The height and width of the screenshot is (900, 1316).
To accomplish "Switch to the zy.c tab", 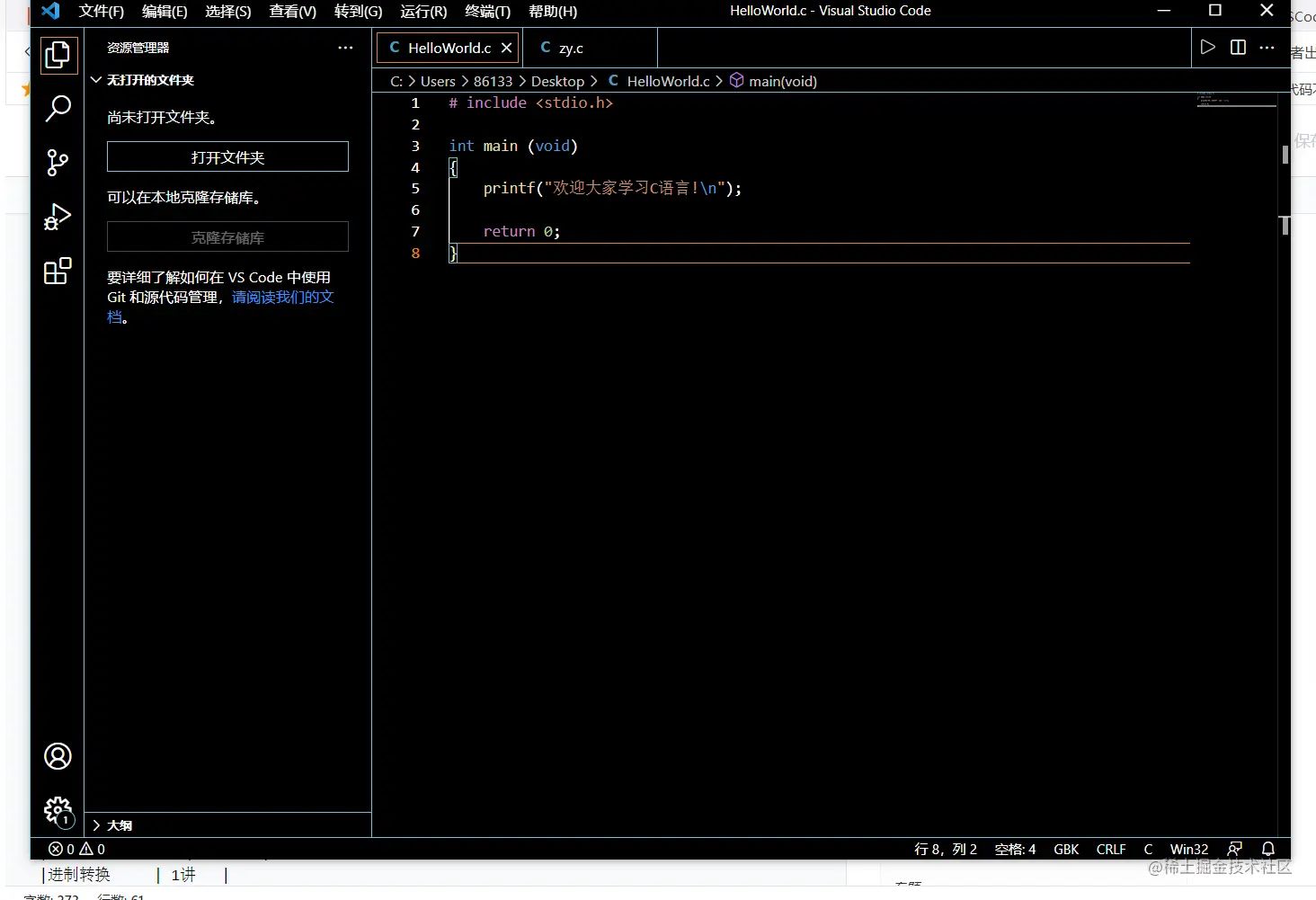I will (x=568, y=48).
